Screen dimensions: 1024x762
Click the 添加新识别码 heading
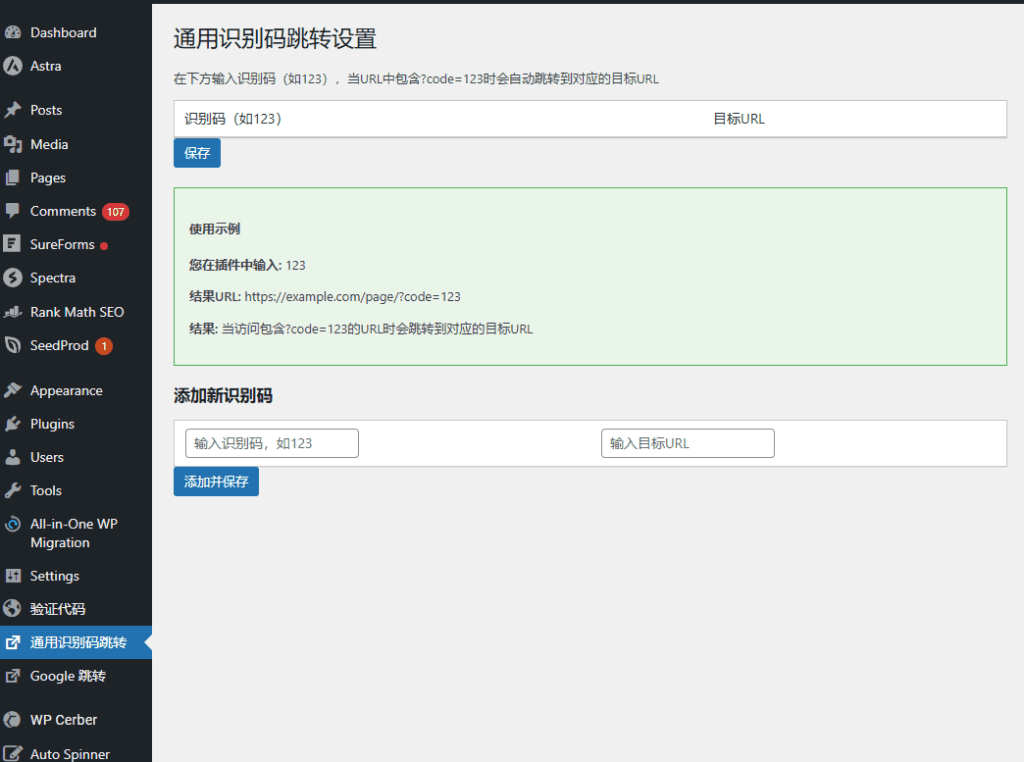223,396
